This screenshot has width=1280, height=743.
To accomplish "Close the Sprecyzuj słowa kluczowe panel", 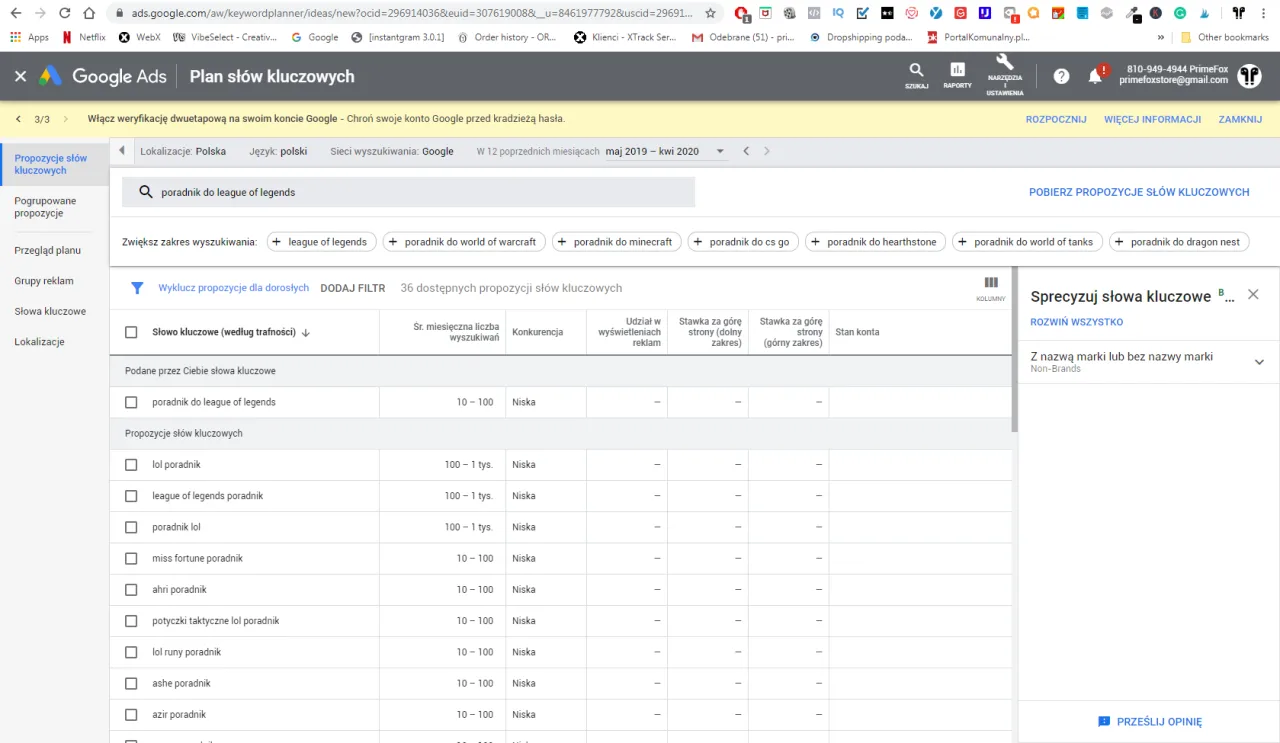I will point(1253,295).
